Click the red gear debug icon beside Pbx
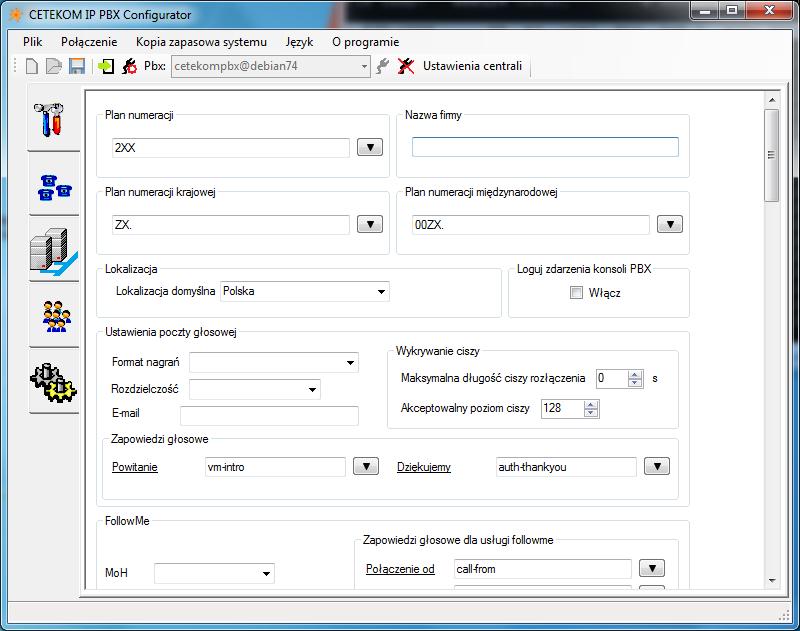Image resolution: width=800 pixels, height=631 pixels. [129, 66]
